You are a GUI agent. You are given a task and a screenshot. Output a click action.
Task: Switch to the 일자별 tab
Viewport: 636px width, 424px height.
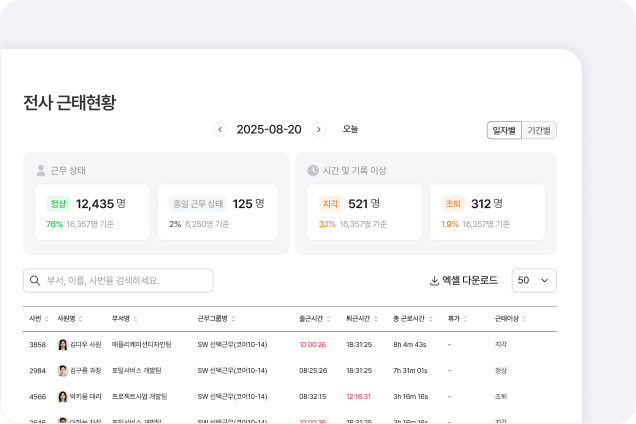point(504,130)
